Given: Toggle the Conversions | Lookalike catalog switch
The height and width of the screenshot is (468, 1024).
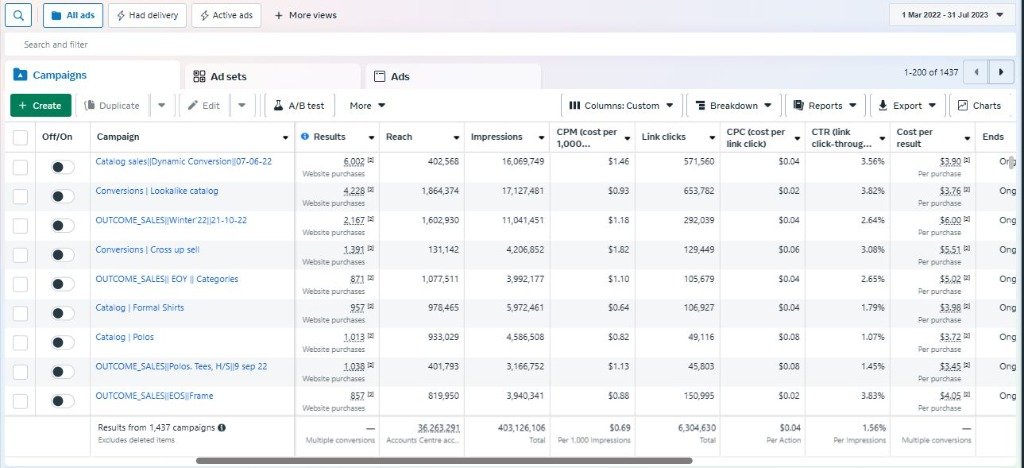Looking at the screenshot, I should click(63, 196).
